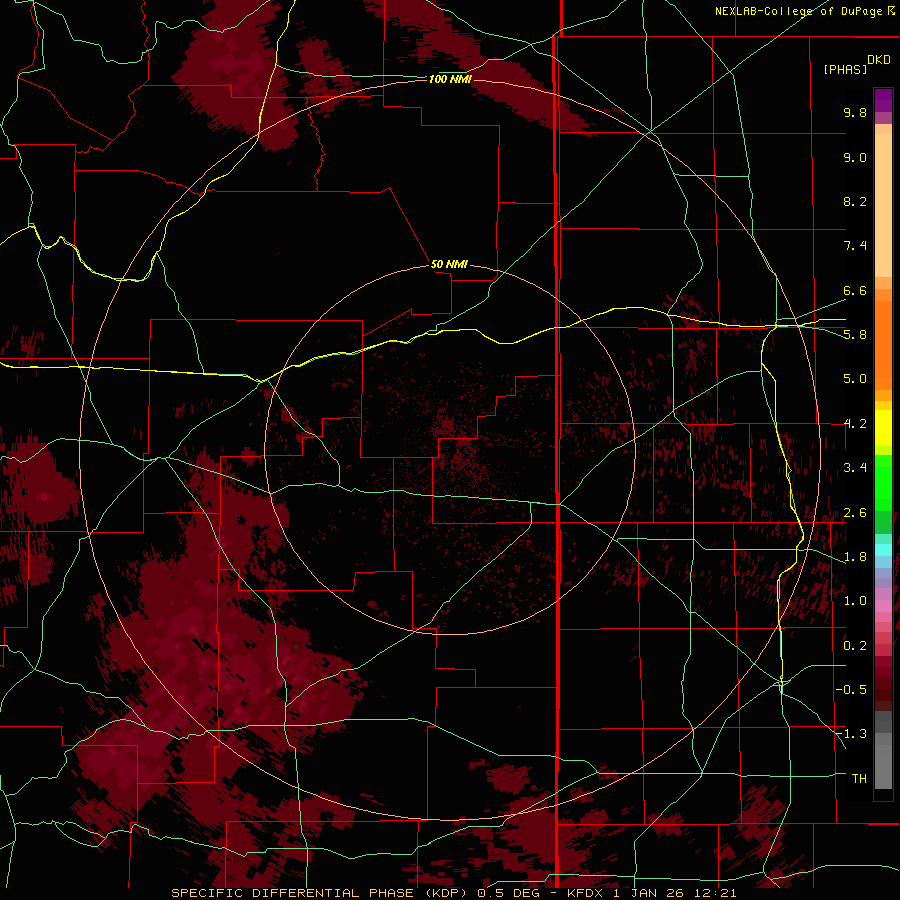
Task: Click the -1.3 value on the scale
Action: 852,734
